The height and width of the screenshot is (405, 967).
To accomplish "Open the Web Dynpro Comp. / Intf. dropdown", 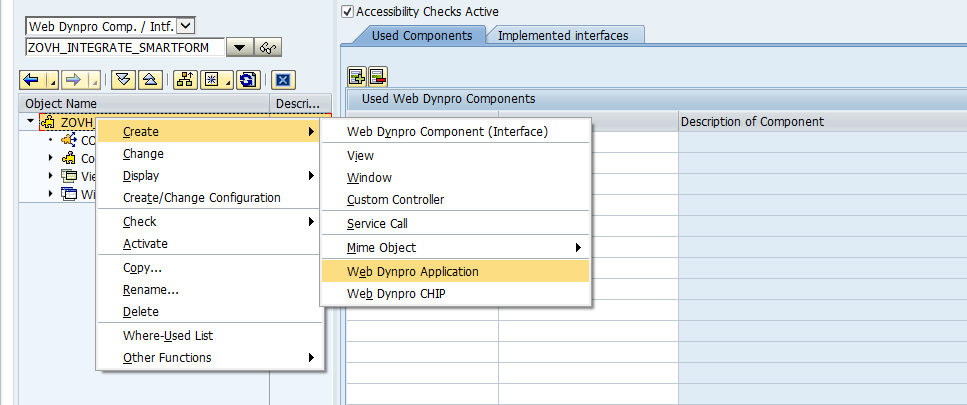I will [x=187, y=26].
